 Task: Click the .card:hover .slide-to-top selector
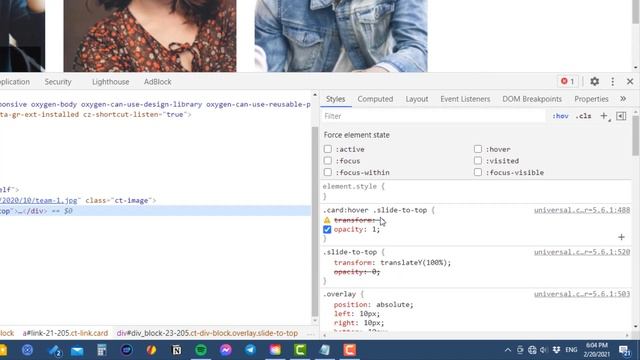(375, 210)
